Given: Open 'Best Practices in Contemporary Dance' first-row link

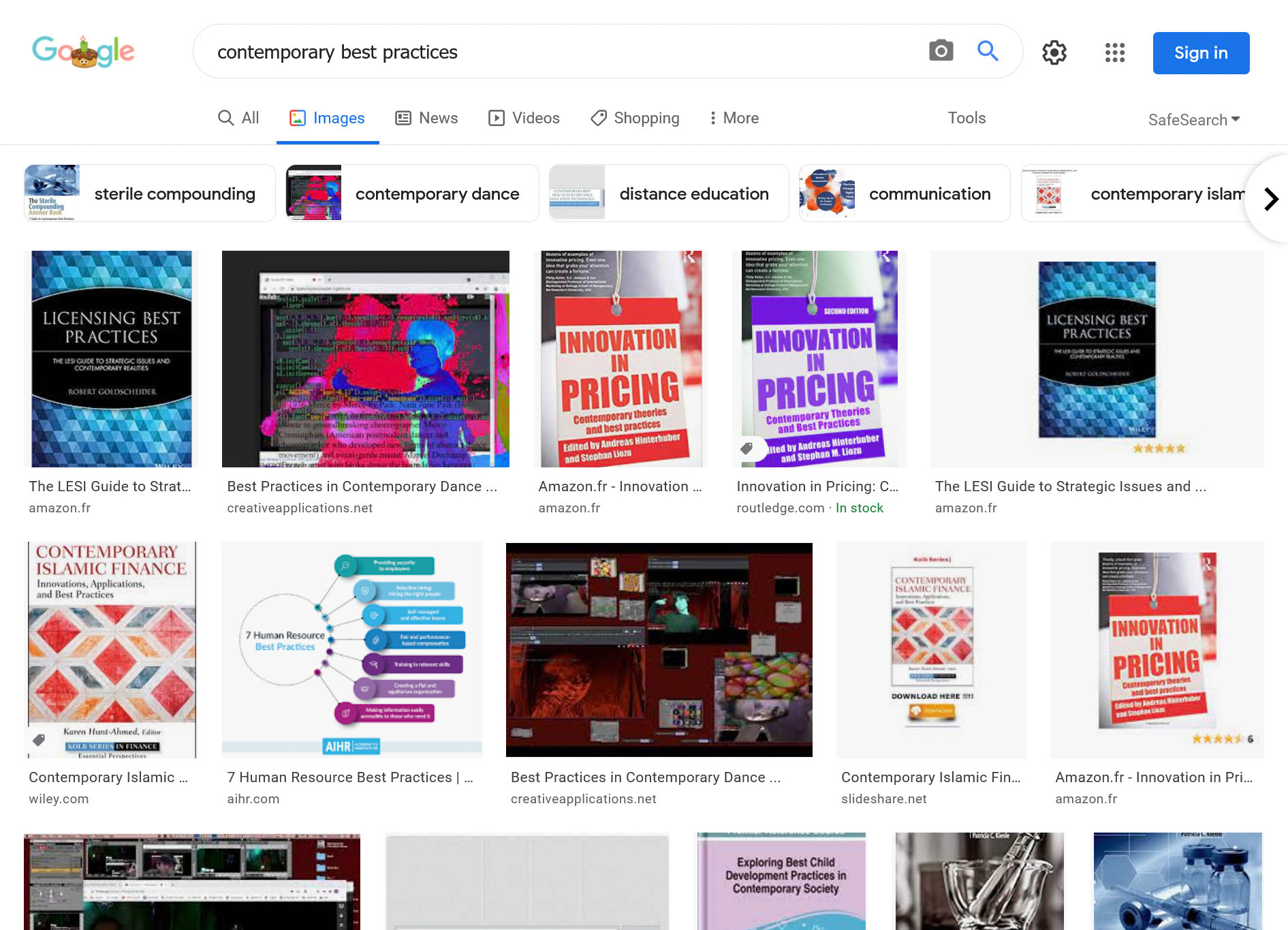Looking at the screenshot, I should [362, 486].
